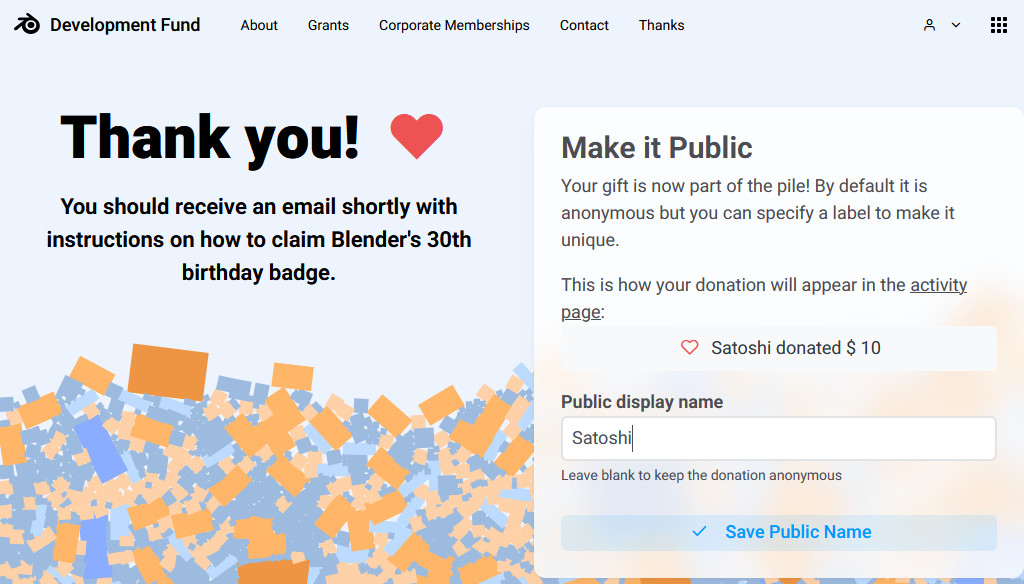
Task: Click the large orange block in the pile
Action: point(168,371)
